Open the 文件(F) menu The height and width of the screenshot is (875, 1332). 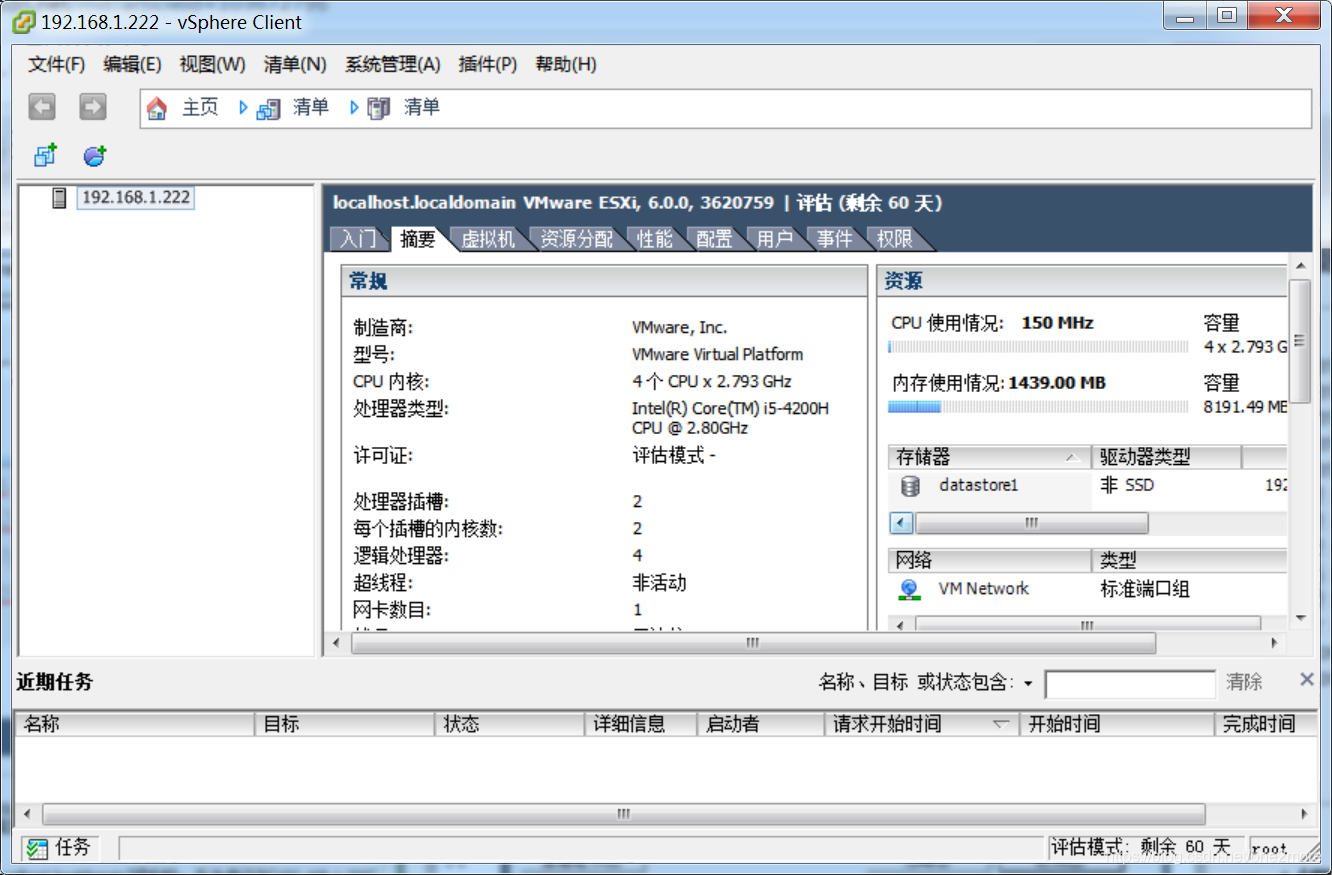pos(57,64)
